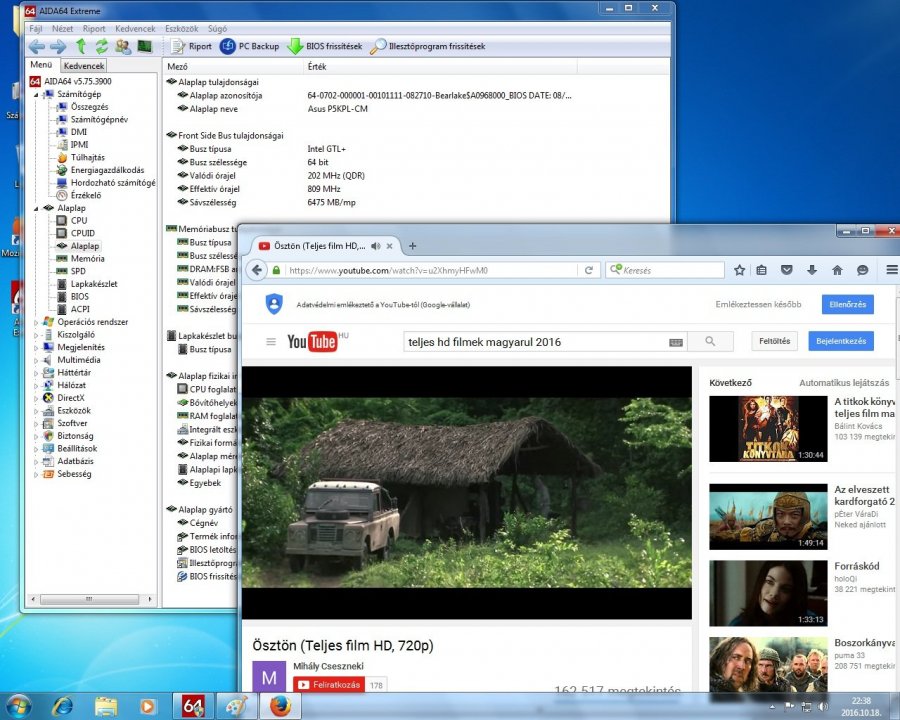
Task: Open the Fájl menu in AIDA64
Action: (x=36, y=29)
